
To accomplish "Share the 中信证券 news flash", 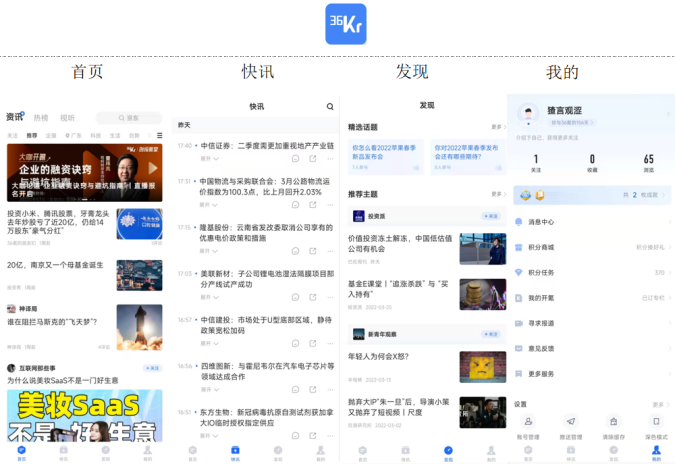I will pyautogui.click(x=313, y=159).
